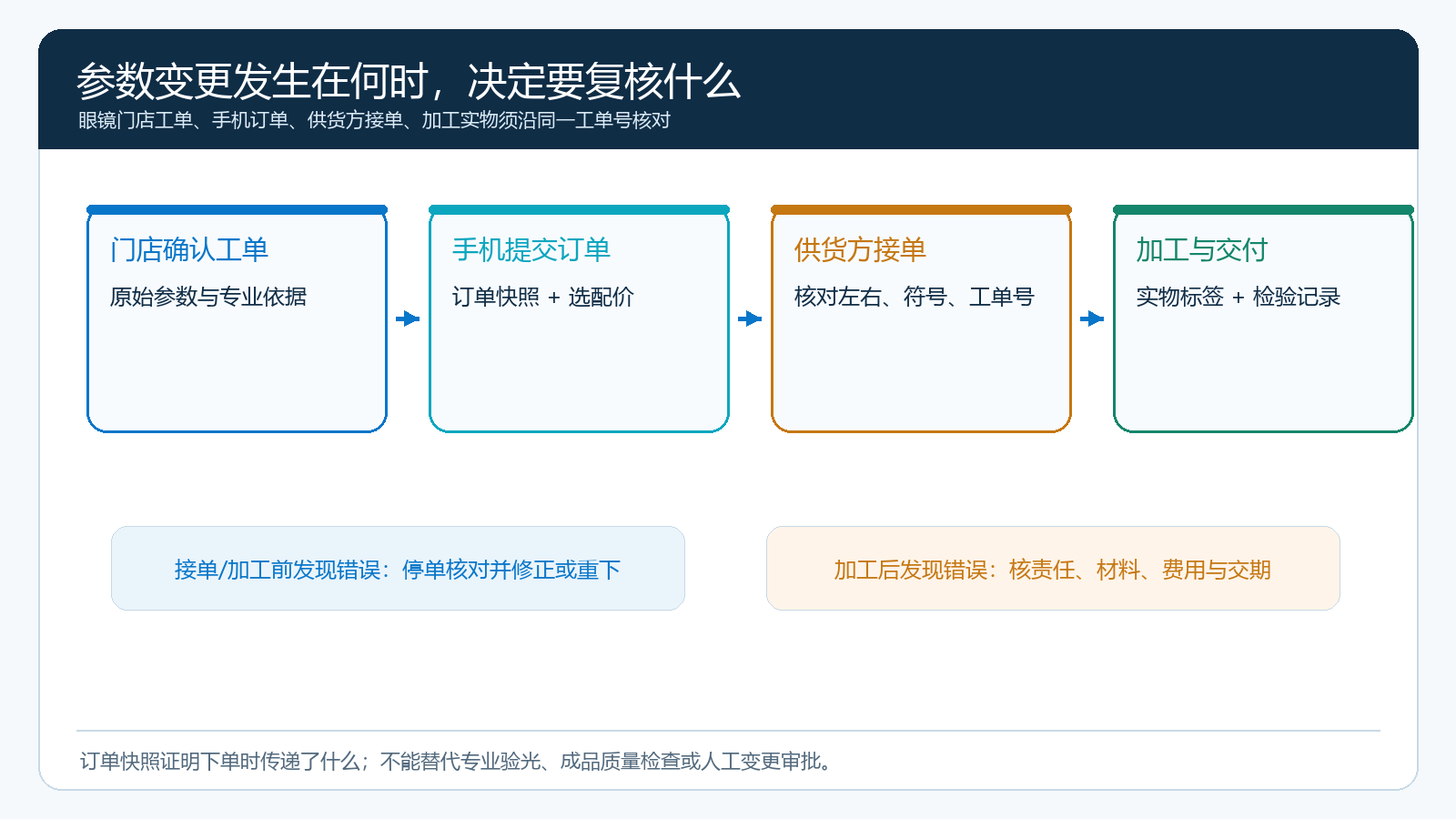Click the teal top bar of 手机提交订单 card
1456x819 pixels.
click(x=579, y=210)
